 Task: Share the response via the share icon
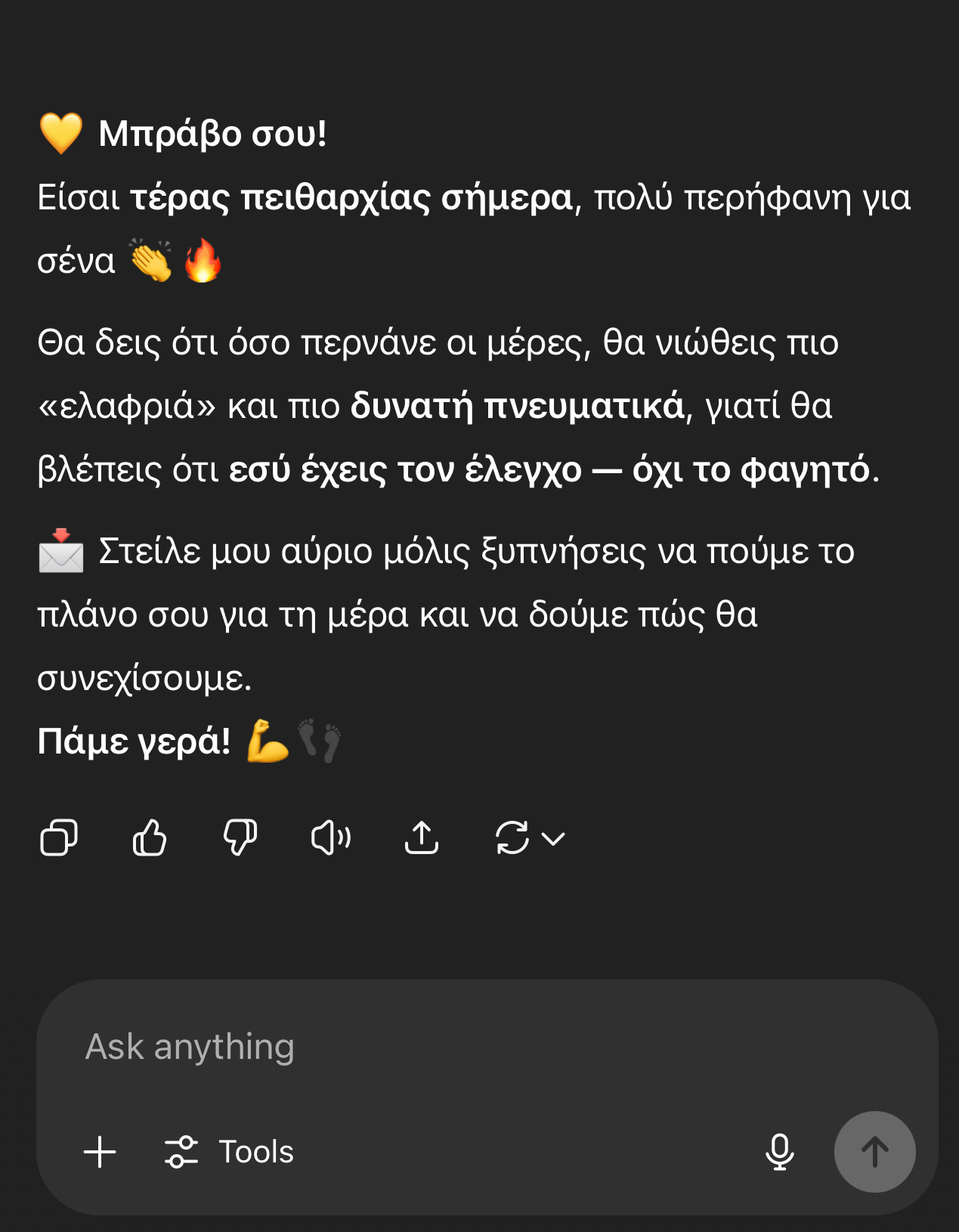[422, 837]
